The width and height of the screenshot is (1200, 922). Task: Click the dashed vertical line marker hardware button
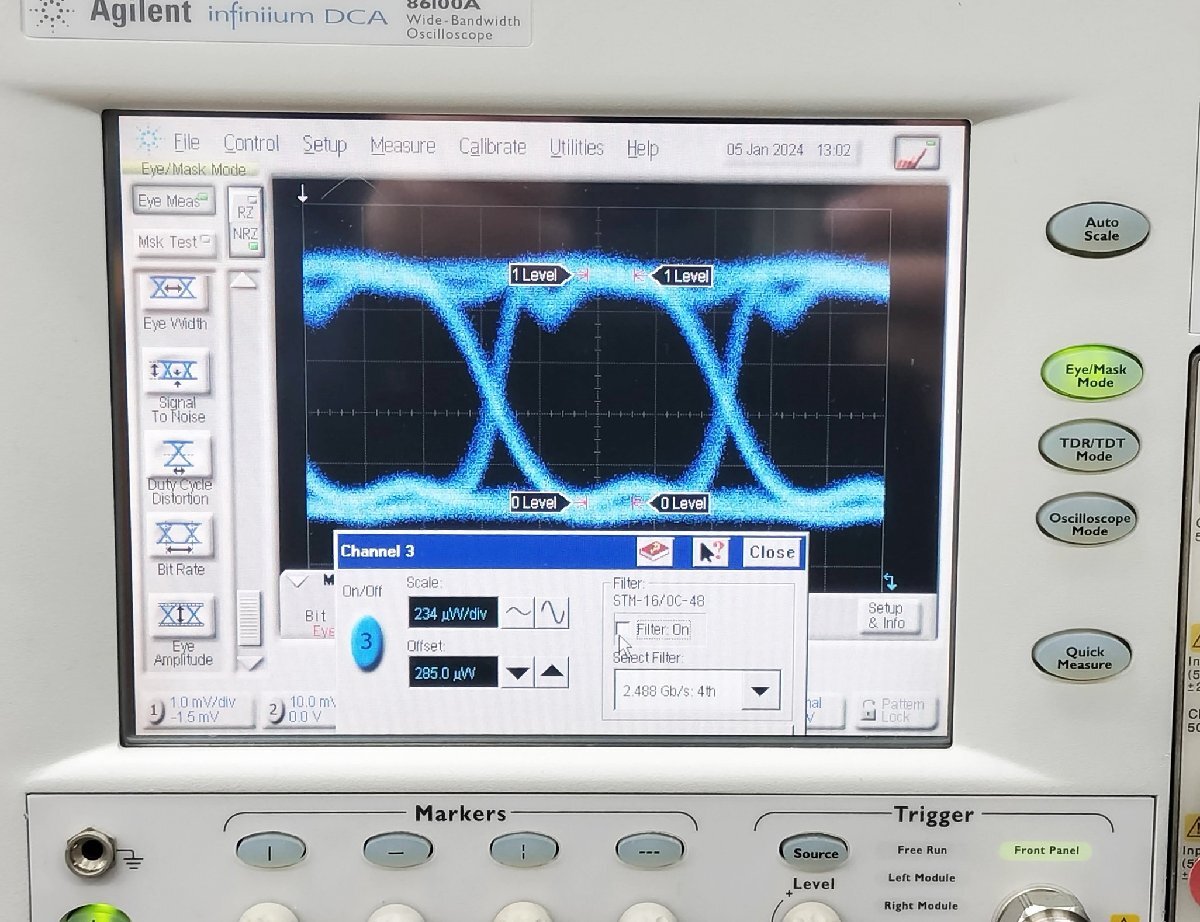pos(524,850)
